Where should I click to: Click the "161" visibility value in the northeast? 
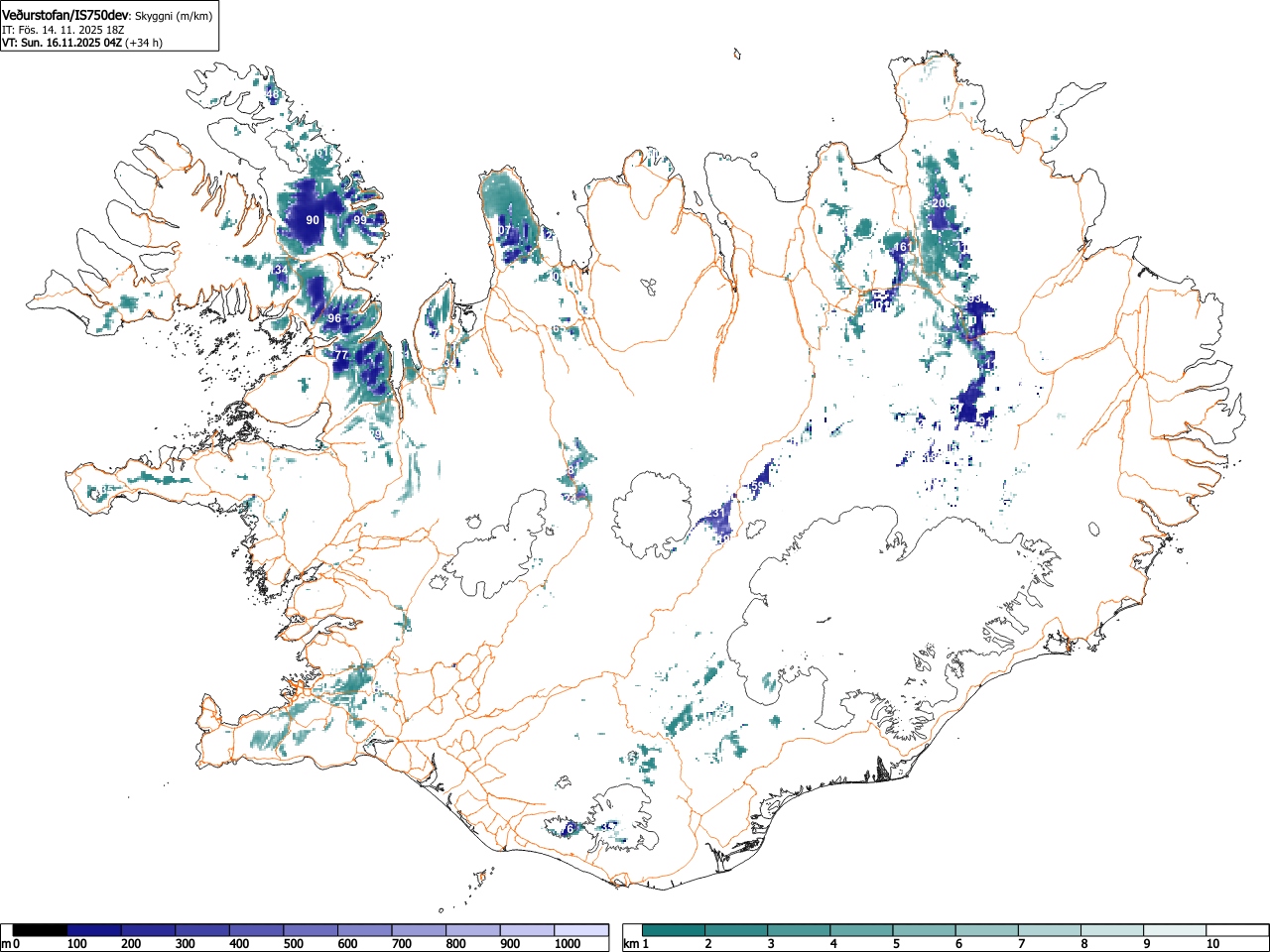point(901,247)
